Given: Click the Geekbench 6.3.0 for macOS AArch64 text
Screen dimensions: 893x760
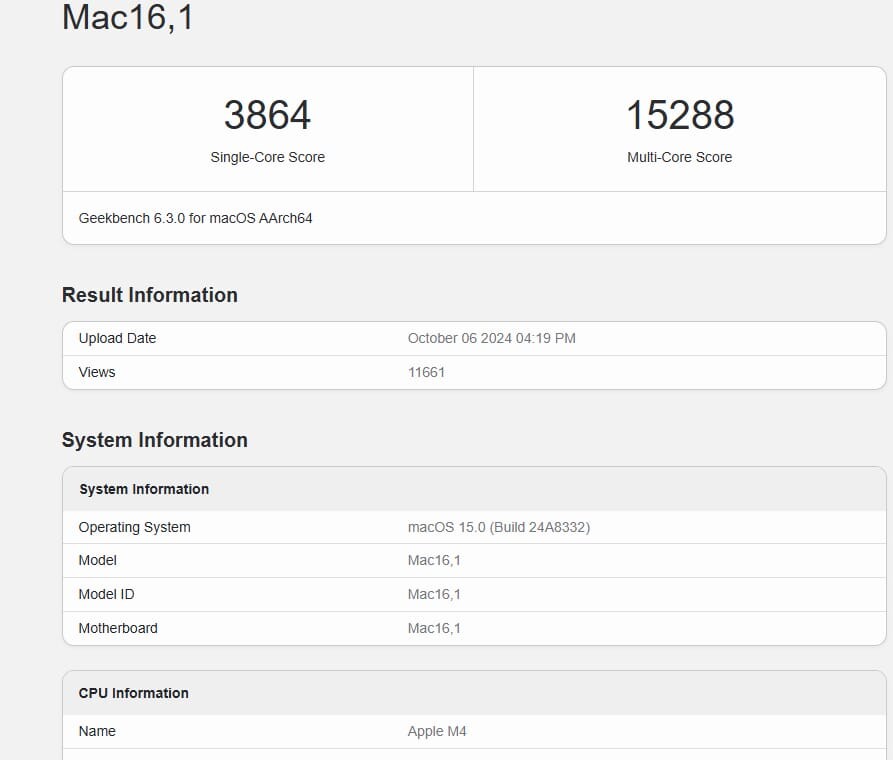Looking at the screenshot, I should 195,218.
